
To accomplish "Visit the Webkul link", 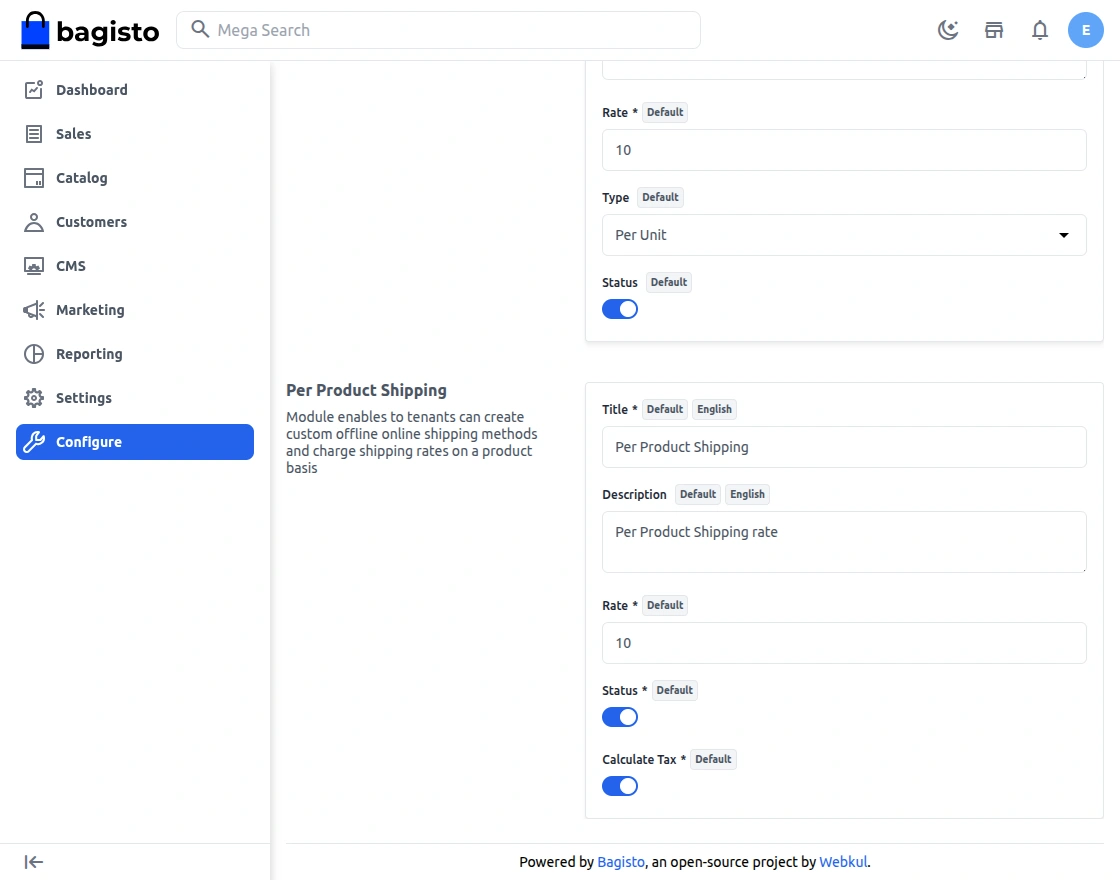I will click(x=843, y=862).
